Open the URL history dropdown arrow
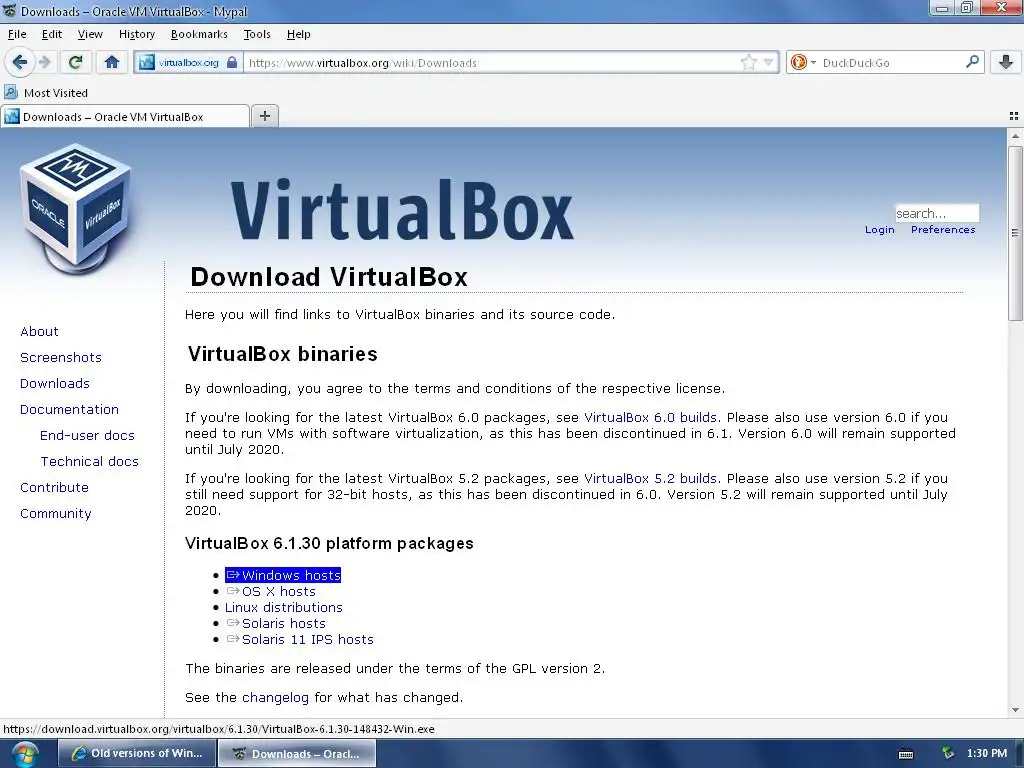Image resolution: width=1024 pixels, height=768 pixels. pos(769,63)
